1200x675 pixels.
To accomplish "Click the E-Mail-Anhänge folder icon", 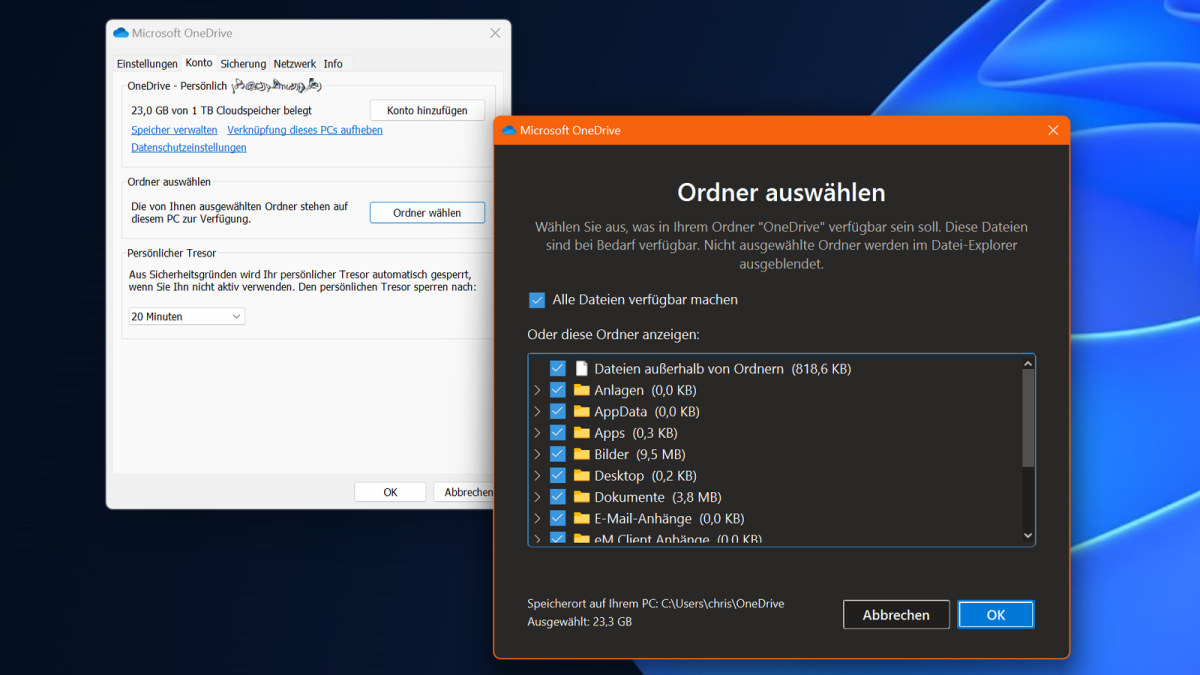I will click(582, 518).
